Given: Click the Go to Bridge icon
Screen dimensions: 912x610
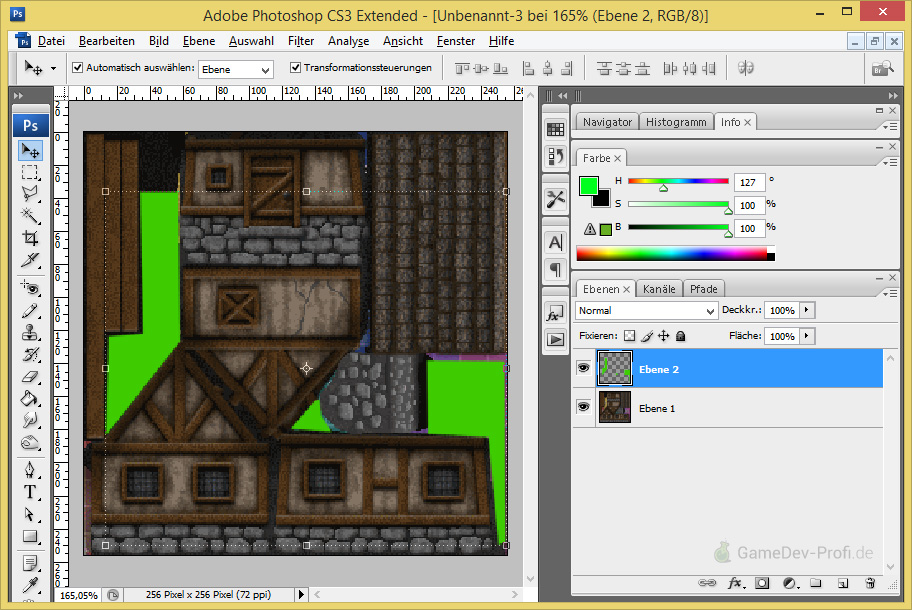Looking at the screenshot, I should tap(882, 69).
